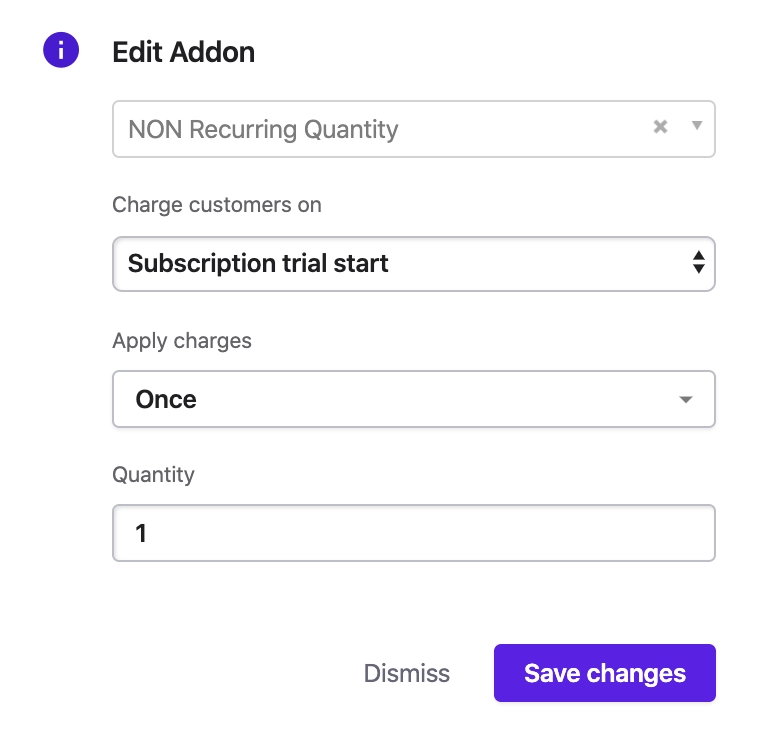This screenshot has width=758, height=744.
Task: Focus the Quantity input field
Action: (x=413, y=533)
